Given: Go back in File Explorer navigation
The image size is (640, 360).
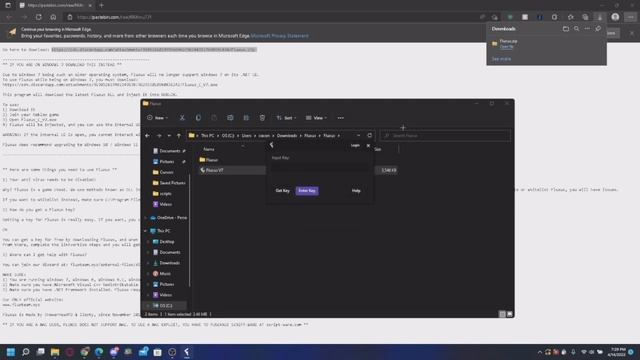Looking at the screenshot, I should 148,136.
